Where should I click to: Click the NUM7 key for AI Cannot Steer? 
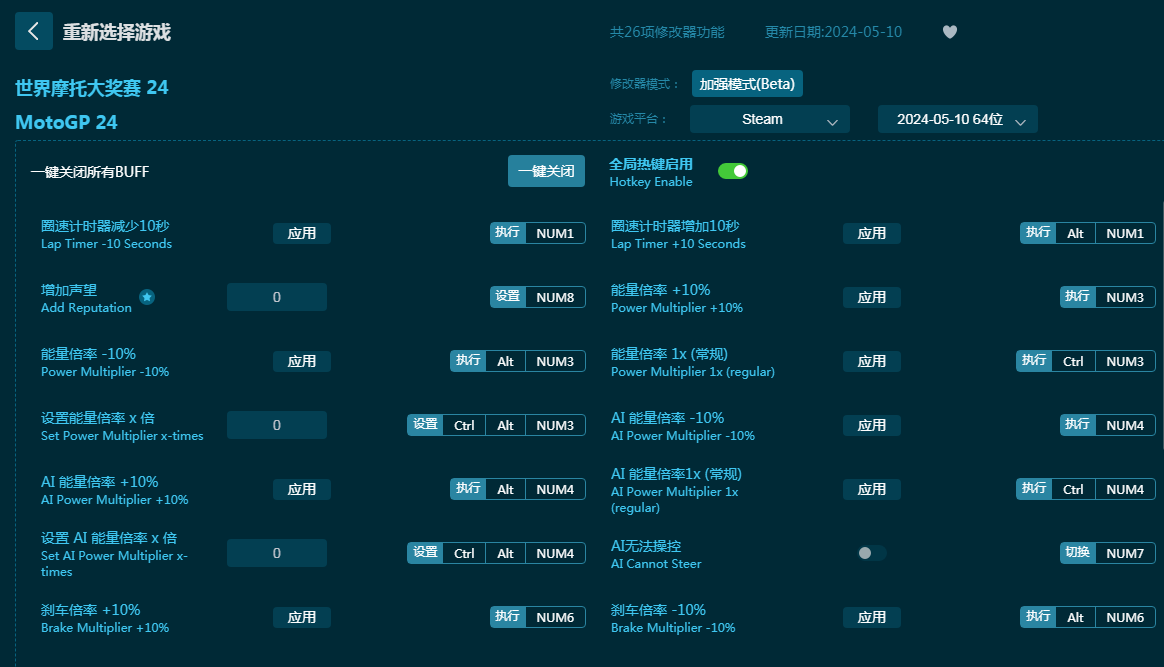(x=1125, y=553)
